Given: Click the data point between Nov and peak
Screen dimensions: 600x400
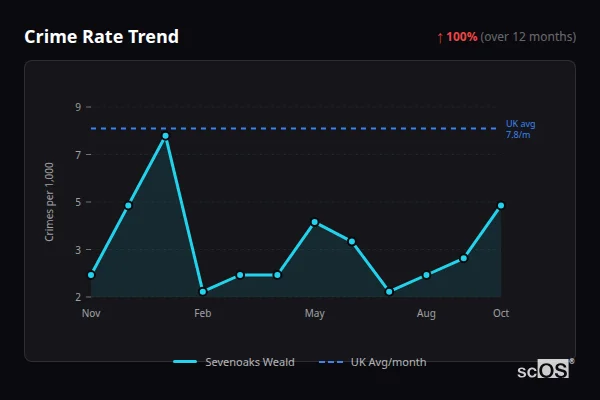Looking at the screenshot, I should coord(128,205).
